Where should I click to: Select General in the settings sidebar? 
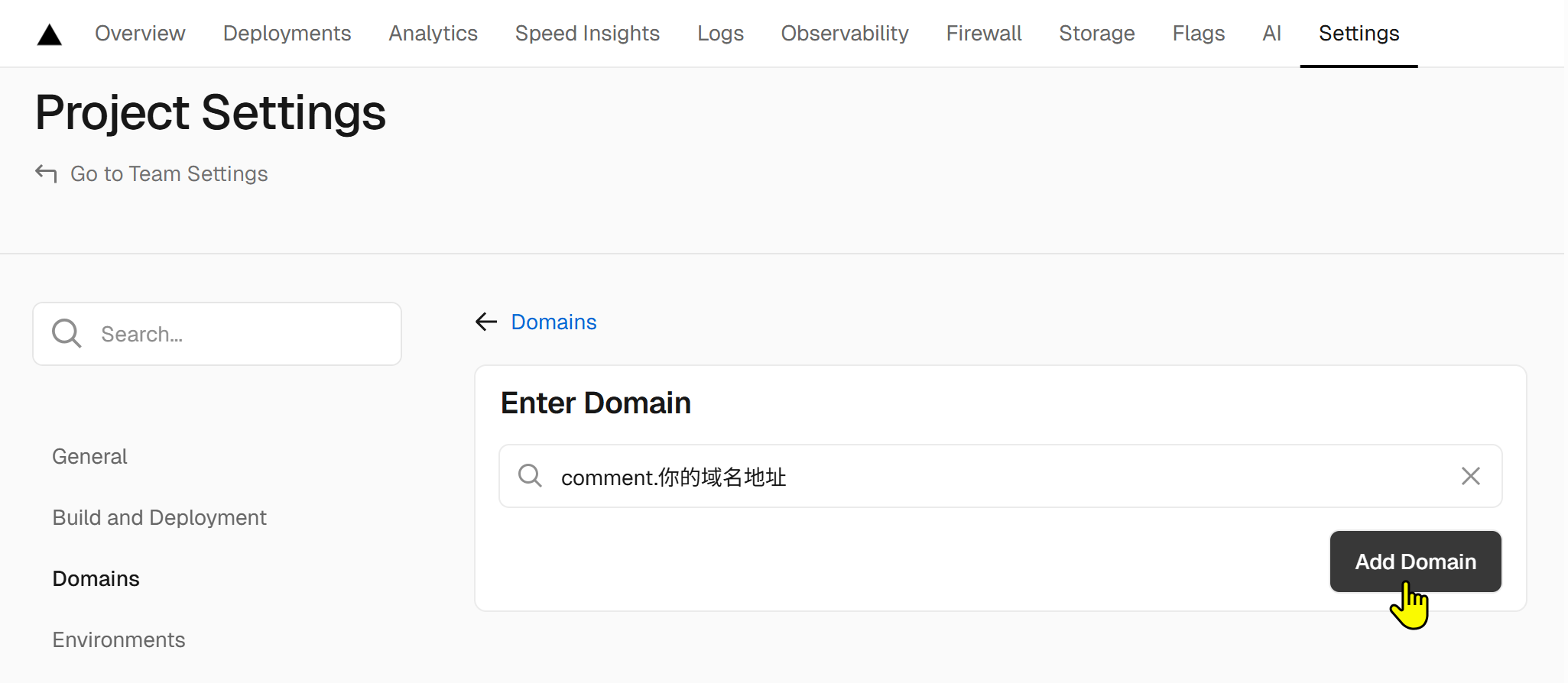coord(89,457)
